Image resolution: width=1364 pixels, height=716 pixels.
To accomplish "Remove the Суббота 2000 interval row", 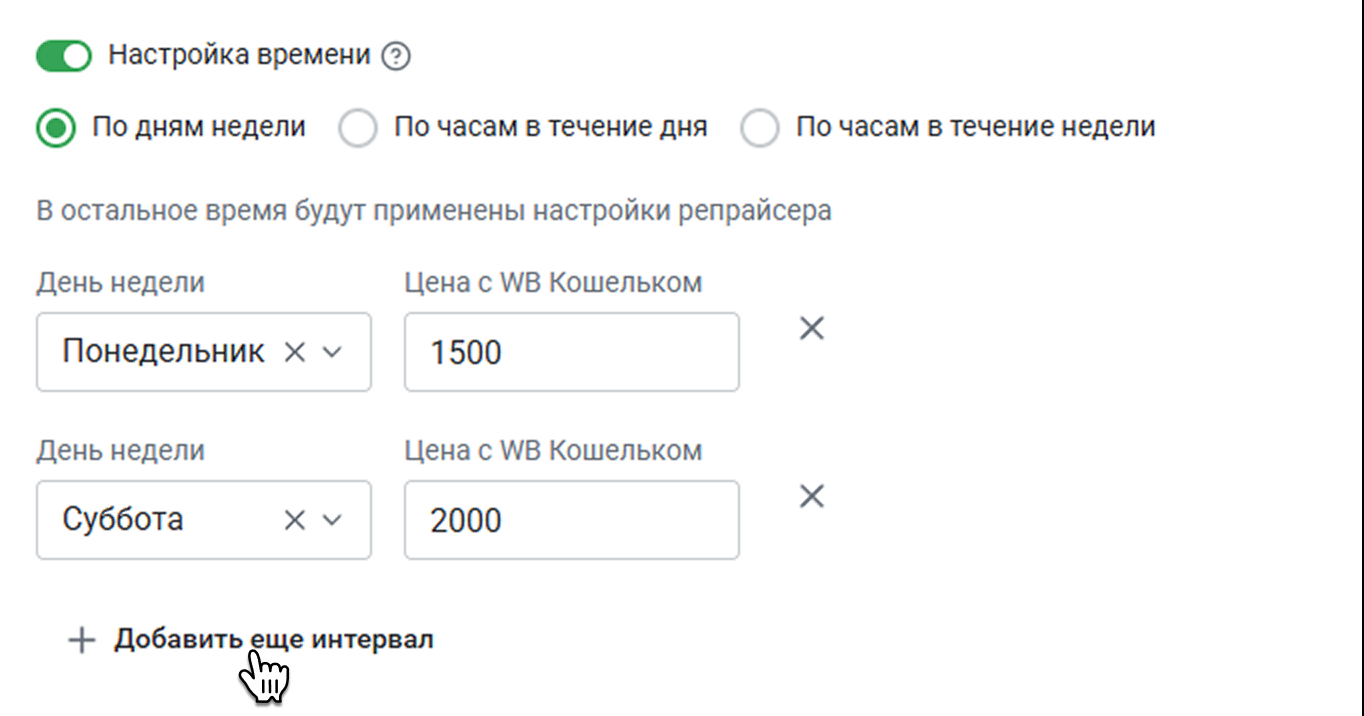I will coord(812,496).
